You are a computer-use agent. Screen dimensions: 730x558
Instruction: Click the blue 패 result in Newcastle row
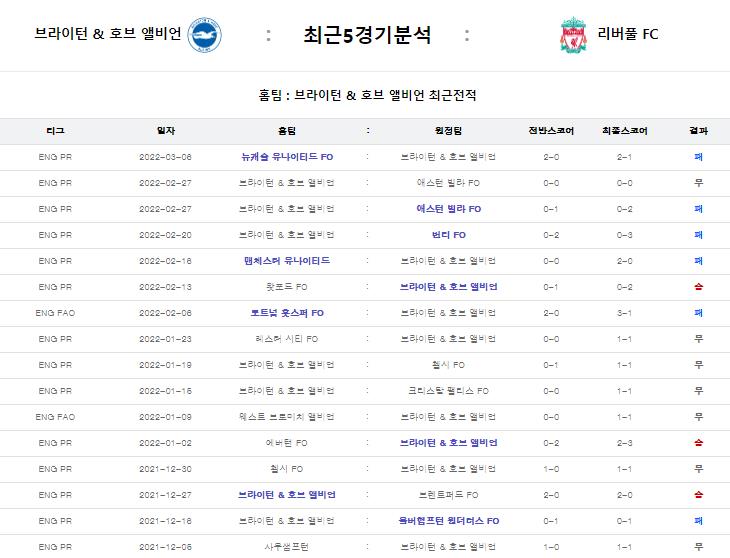click(x=698, y=157)
